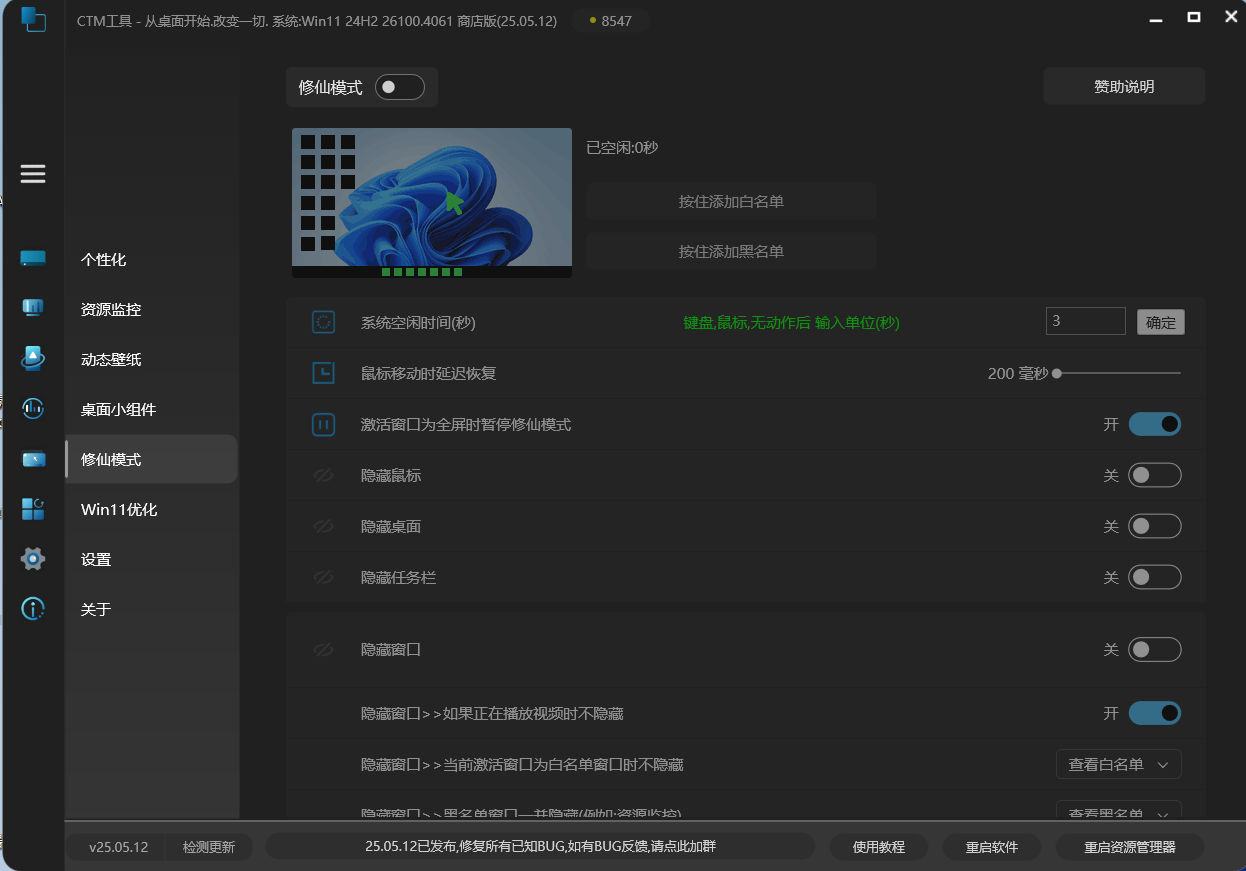Click the settings gear sidebar icon
Image resolution: width=1246 pixels, height=871 pixels.
(x=33, y=559)
